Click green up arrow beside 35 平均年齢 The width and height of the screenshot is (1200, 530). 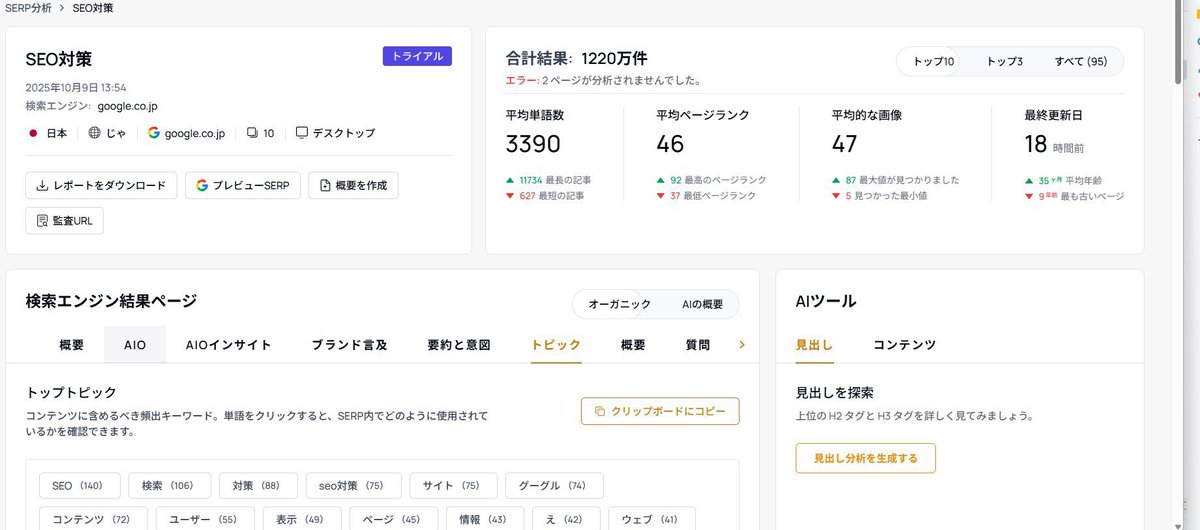point(1029,180)
